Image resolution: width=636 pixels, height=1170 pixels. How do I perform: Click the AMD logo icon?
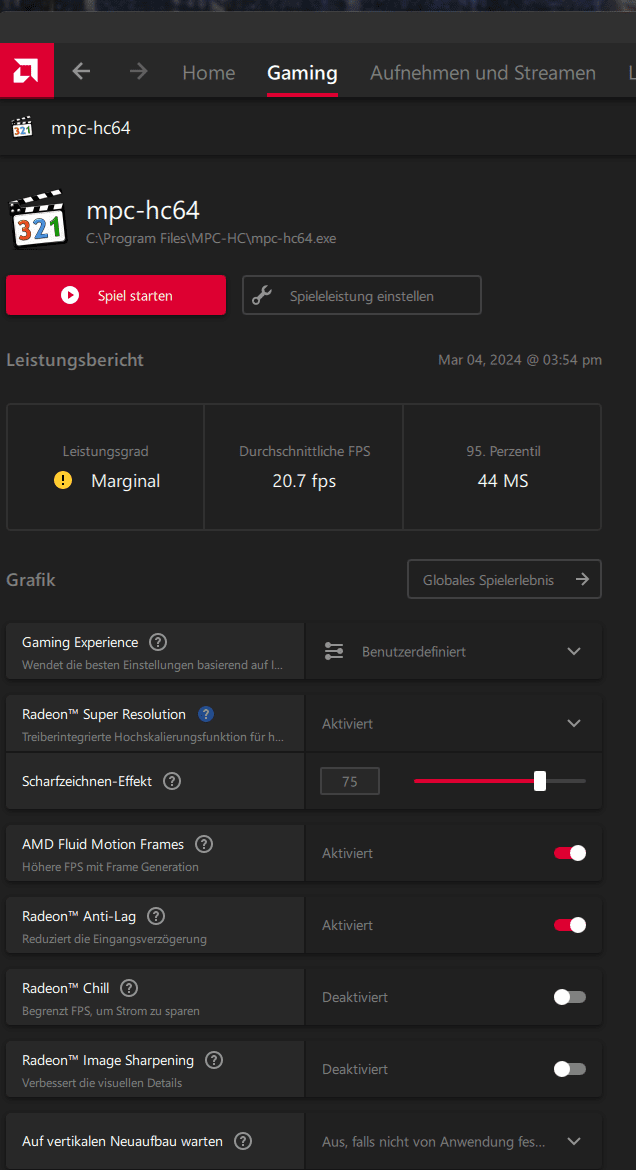(26, 70)
